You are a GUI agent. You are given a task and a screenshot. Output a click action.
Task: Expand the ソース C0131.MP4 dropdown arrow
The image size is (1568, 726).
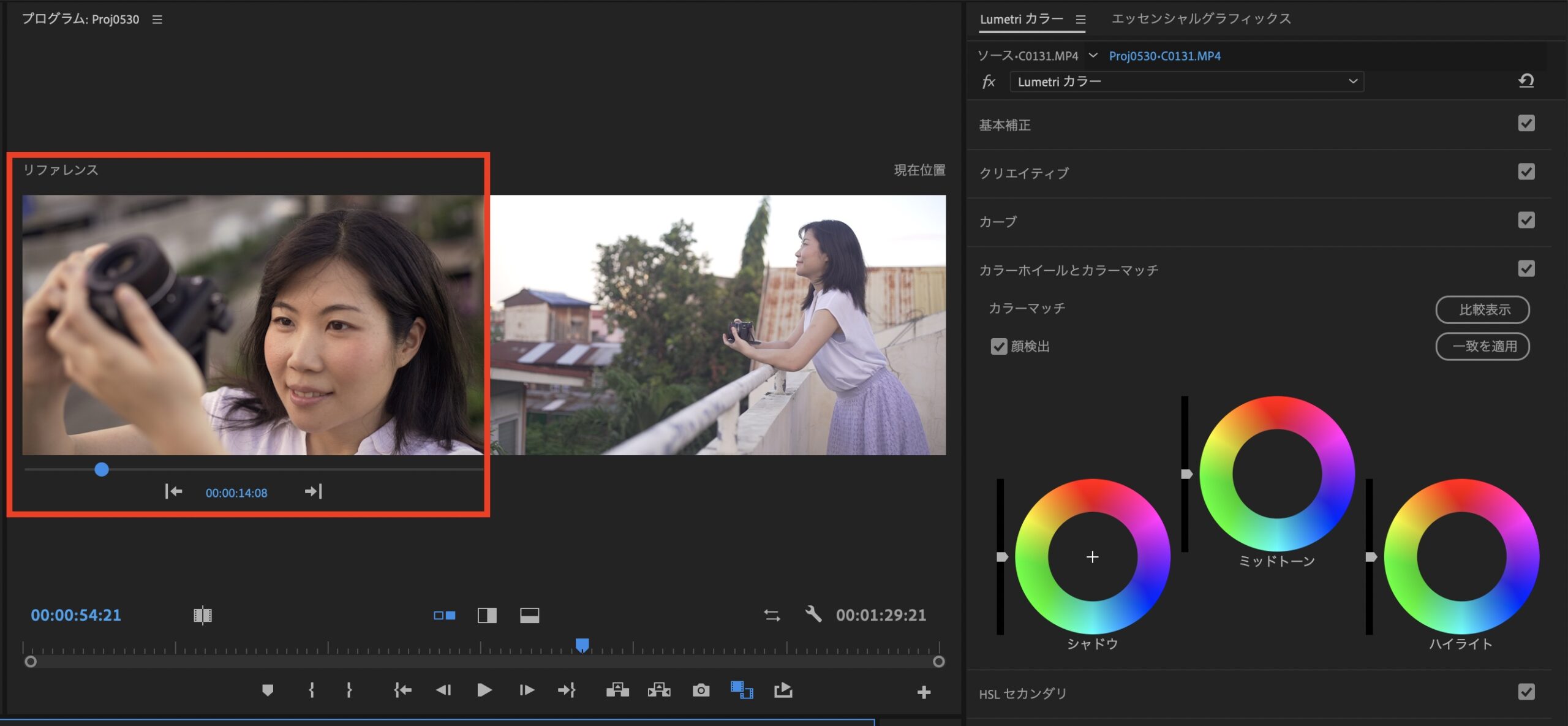point(1093,56)
